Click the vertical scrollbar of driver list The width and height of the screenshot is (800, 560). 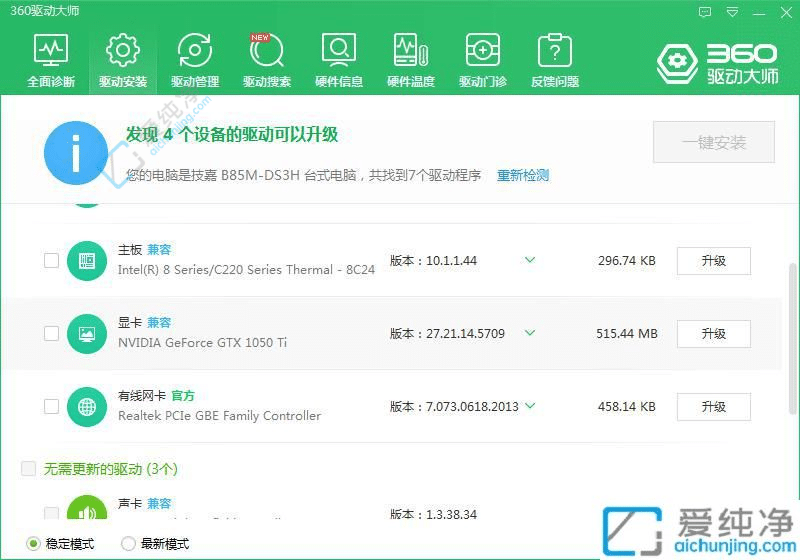coord(792,339)
